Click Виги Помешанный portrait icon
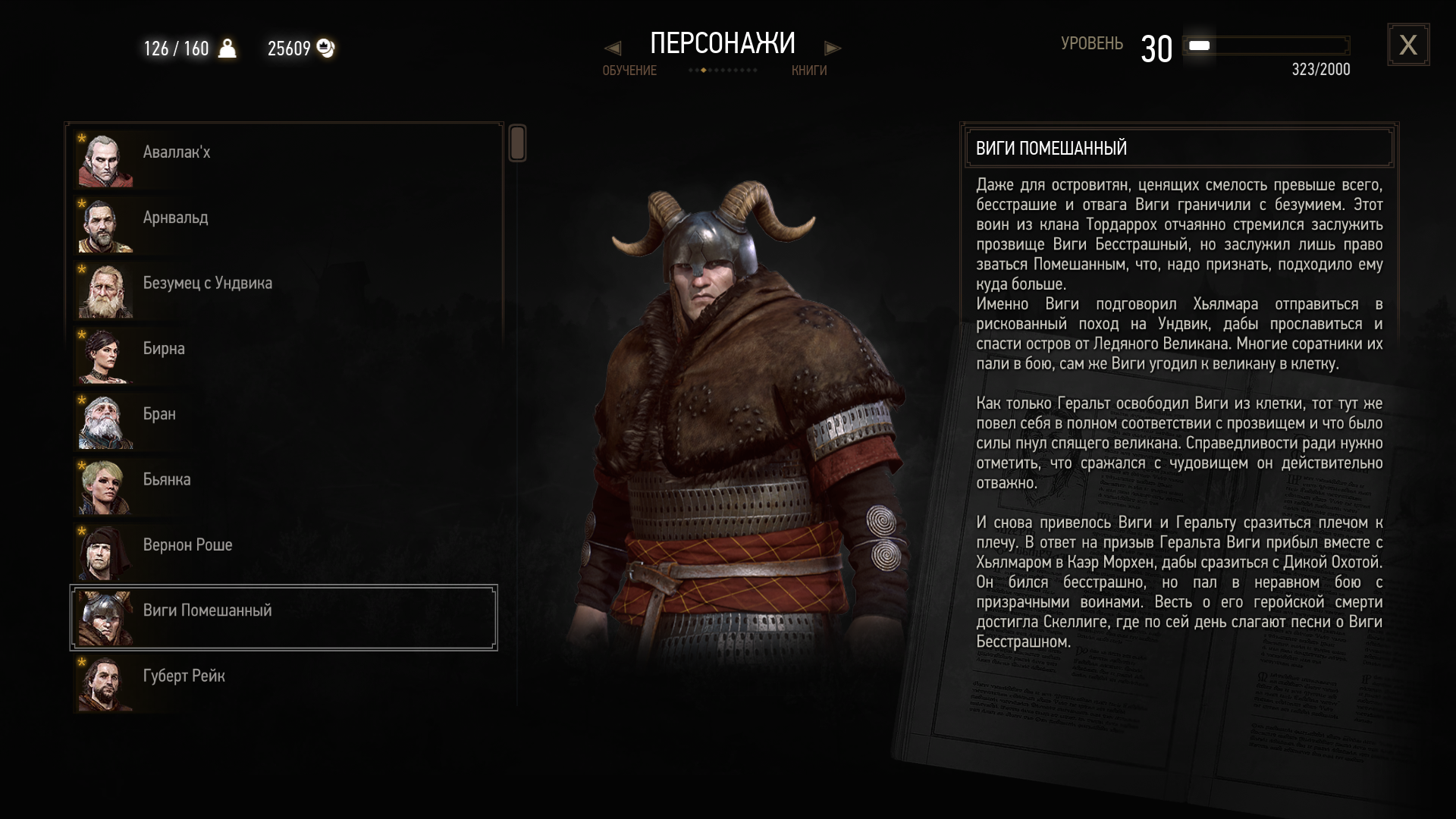The width and height of the screenshot is (1456, 819). point(105,618)
